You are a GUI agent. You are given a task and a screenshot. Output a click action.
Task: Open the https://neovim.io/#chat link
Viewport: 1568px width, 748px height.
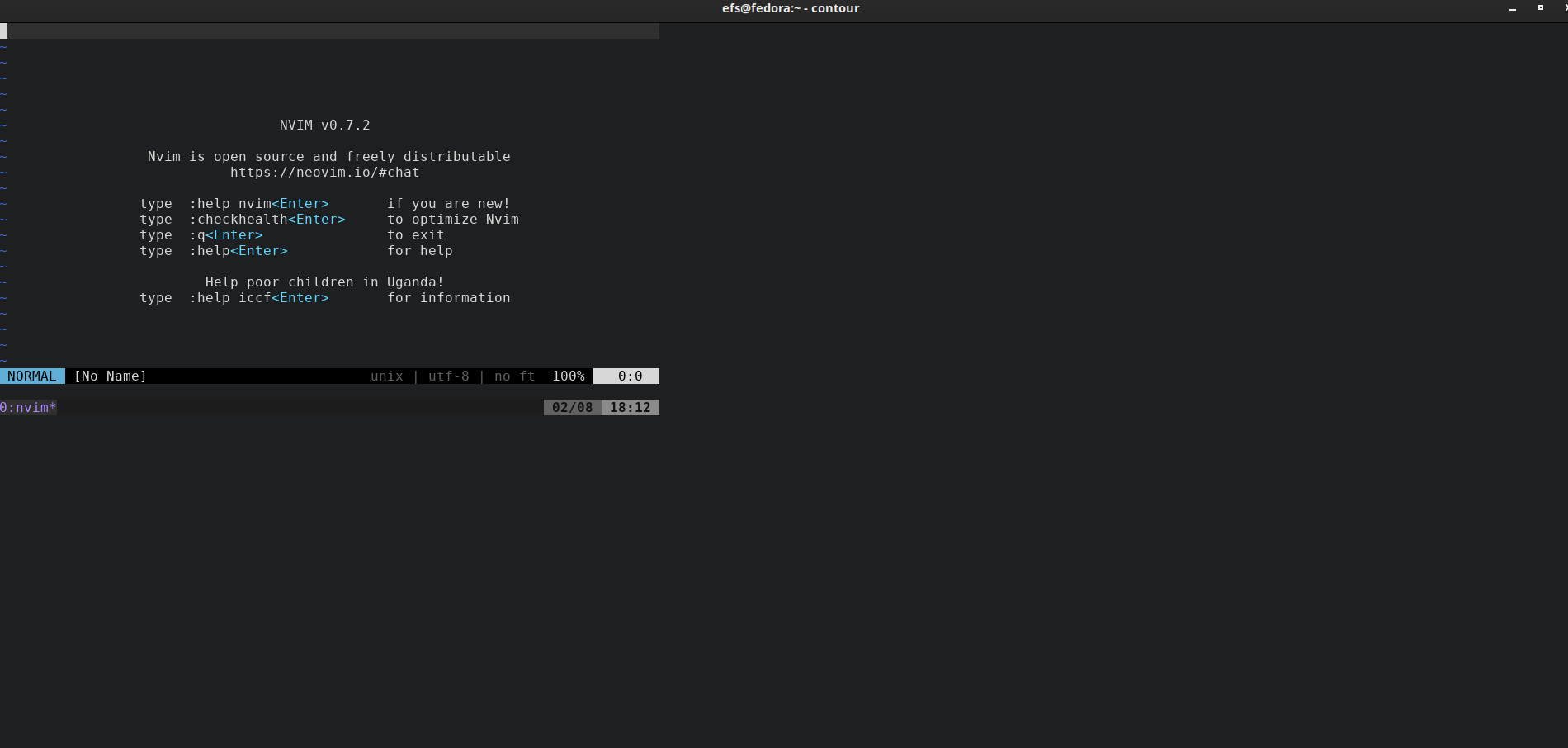click(325, 172)
